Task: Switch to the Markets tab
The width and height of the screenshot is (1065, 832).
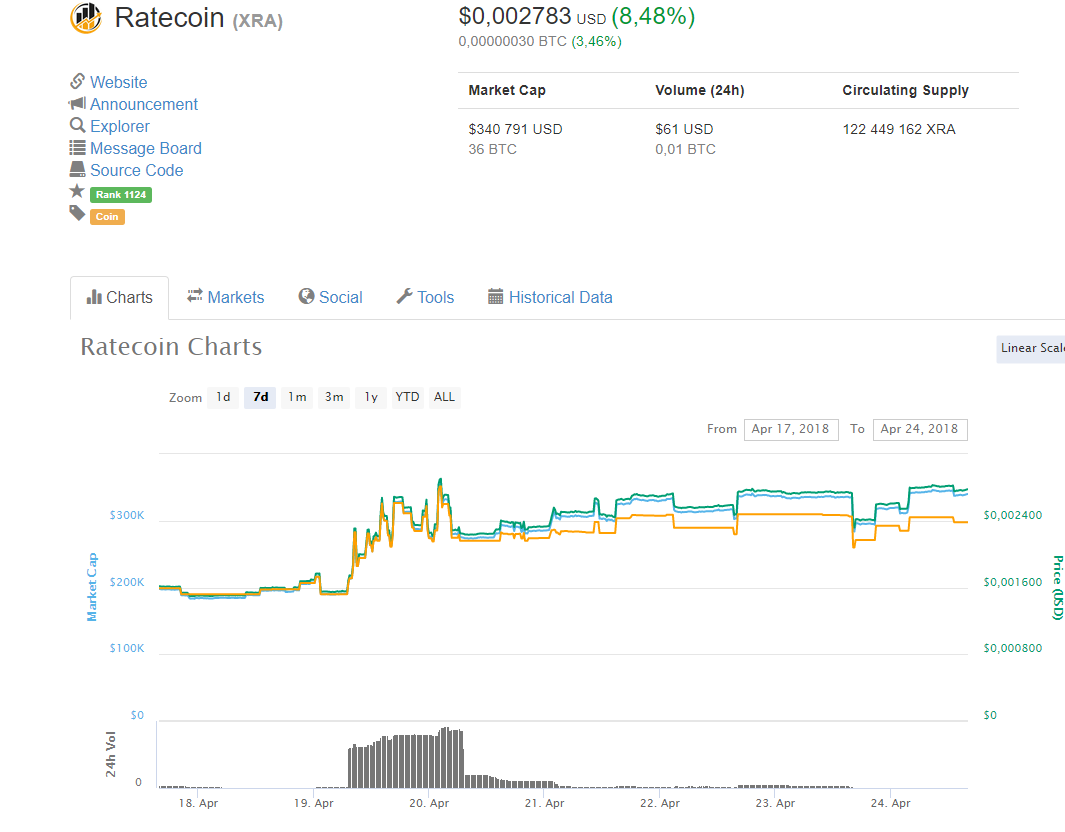Action: pos(225,297)
